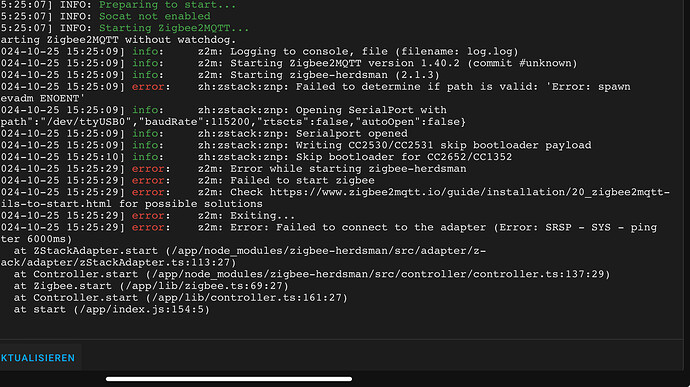The width and height of the screenshot is (690, 387).
Task: Select 'Starting Zigbee2MQTT version 1.40.2' line
Action: click(x=289, y=63)
